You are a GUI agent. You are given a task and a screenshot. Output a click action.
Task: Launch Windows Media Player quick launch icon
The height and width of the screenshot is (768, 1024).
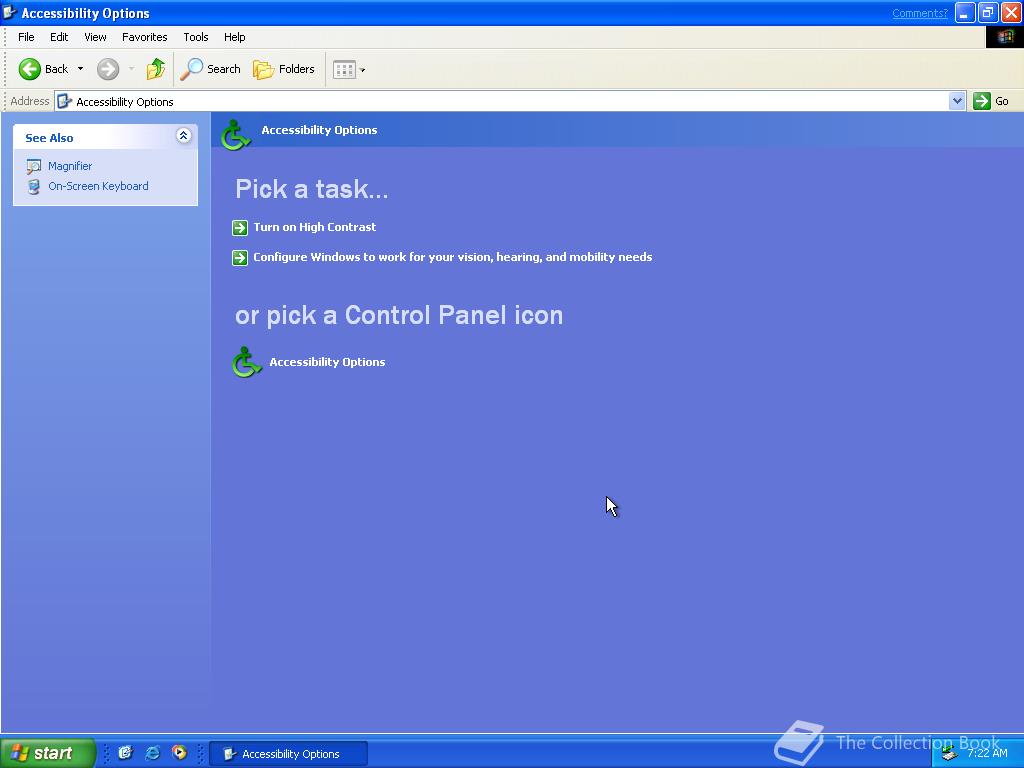tap(179, 753)
